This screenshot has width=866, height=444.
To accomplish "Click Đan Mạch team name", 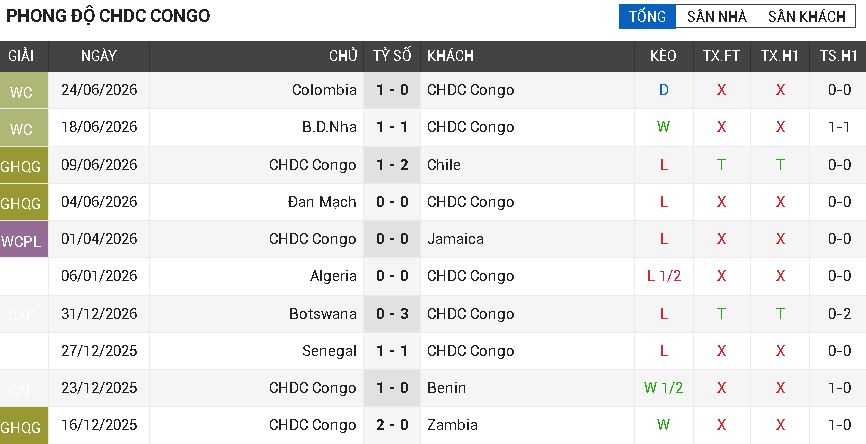I will pos(322,202).
